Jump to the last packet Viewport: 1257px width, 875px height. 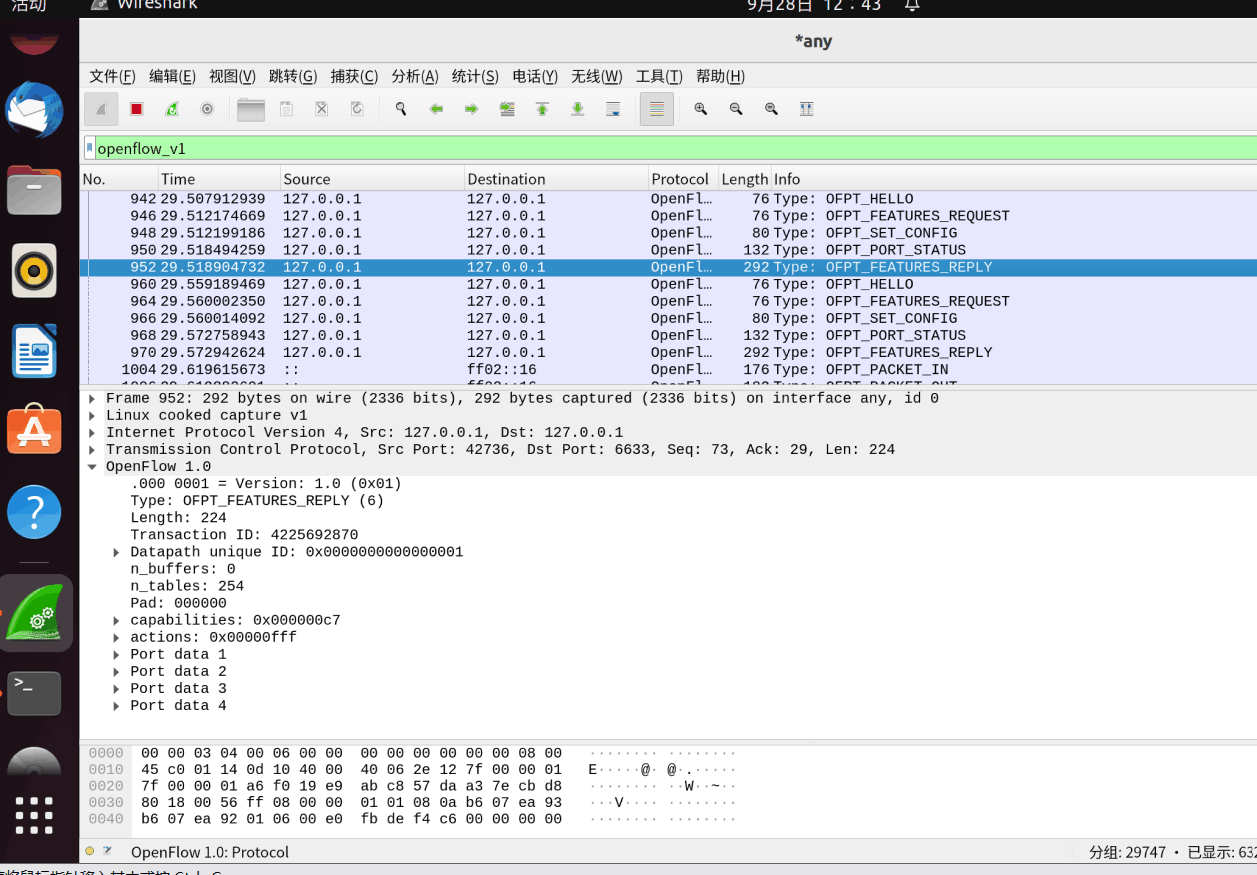point(577,109)
